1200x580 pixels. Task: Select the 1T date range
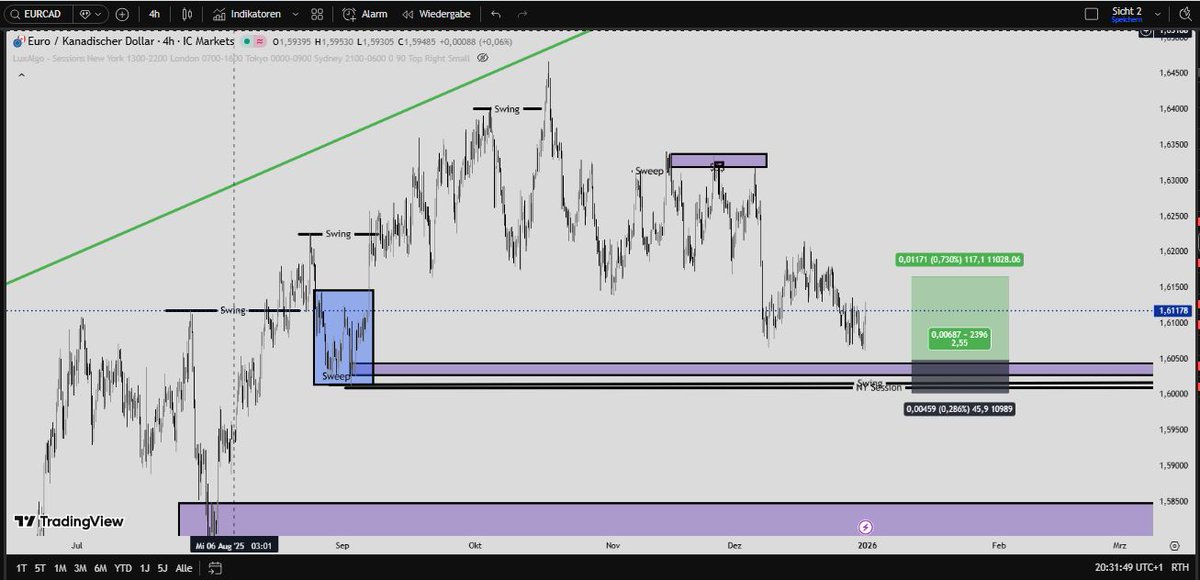23,568
